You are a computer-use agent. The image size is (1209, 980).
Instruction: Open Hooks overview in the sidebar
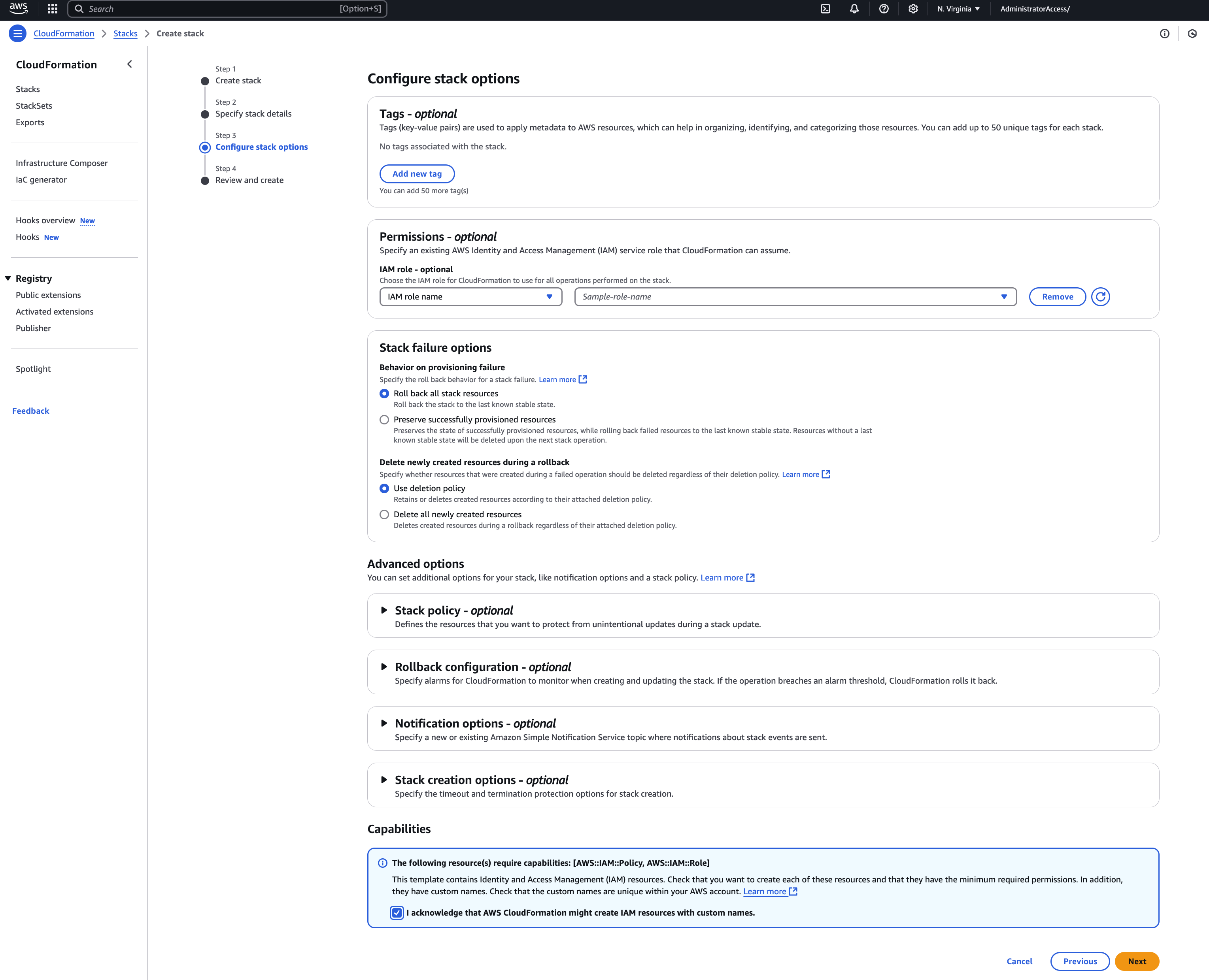[x=45, y=220]
